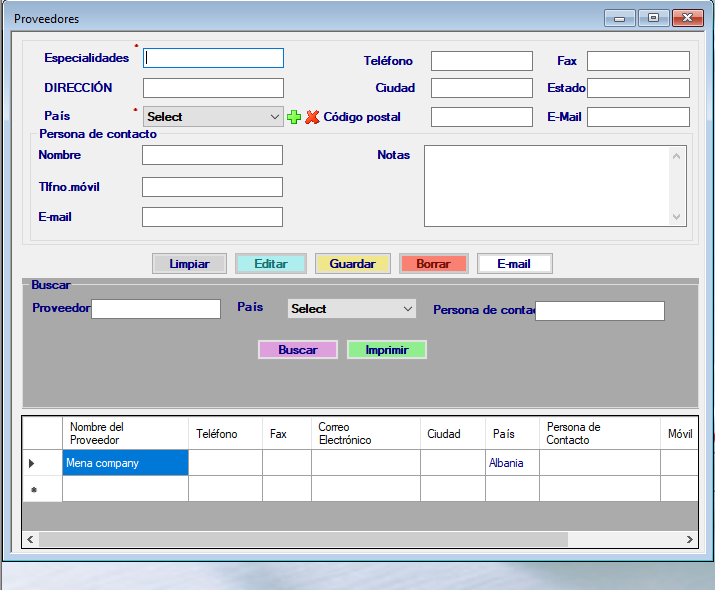Screen dimensions: 715x590
Task: Select the Mena company grid cell
Action: 125,463
